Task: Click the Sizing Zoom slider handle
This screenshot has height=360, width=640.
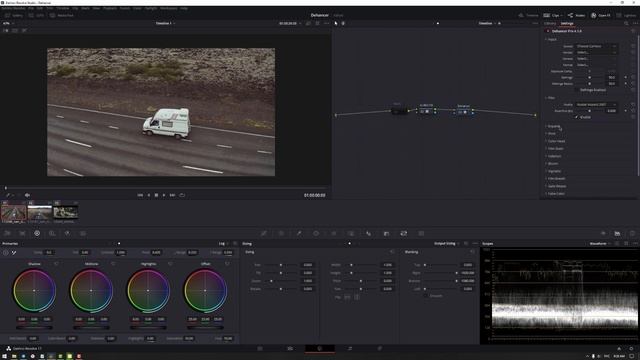Action: point(271,281)
